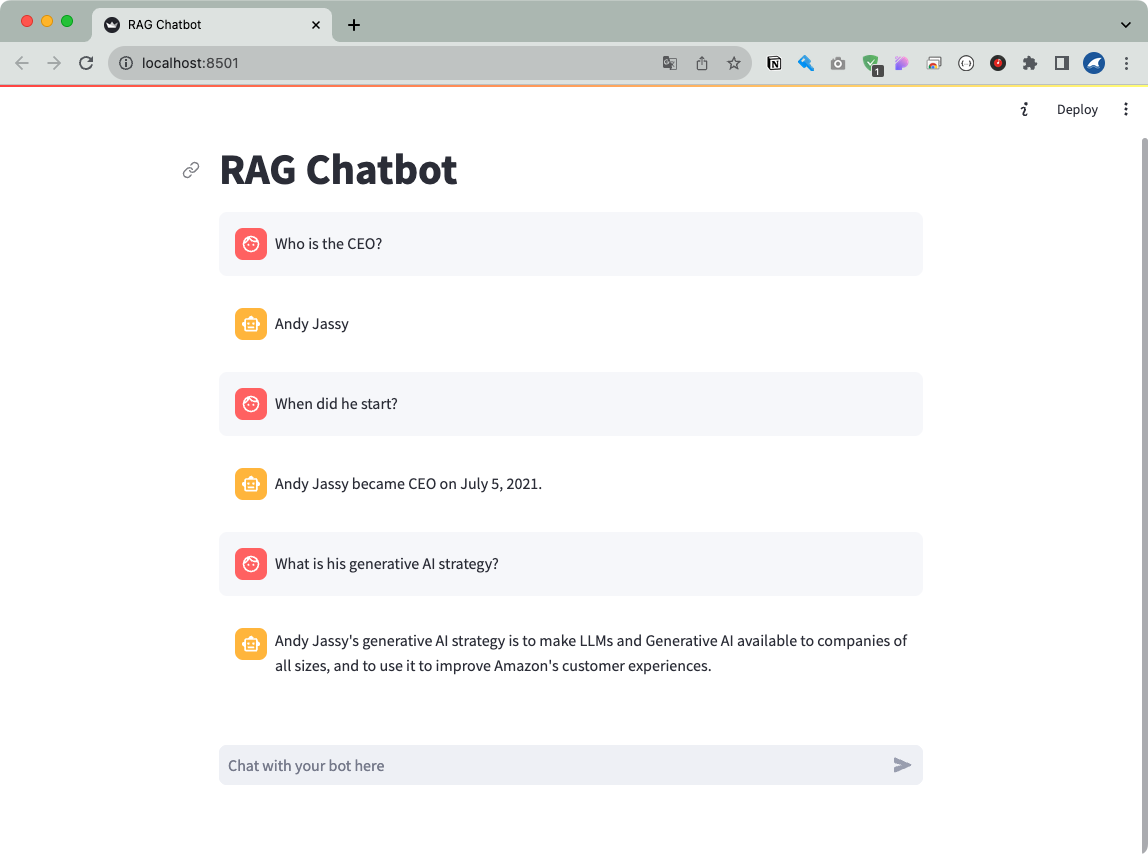Screen dimensions: 1148x855
Task: Click the user avatar beside "When did he start?"
Action: (250, 404)
